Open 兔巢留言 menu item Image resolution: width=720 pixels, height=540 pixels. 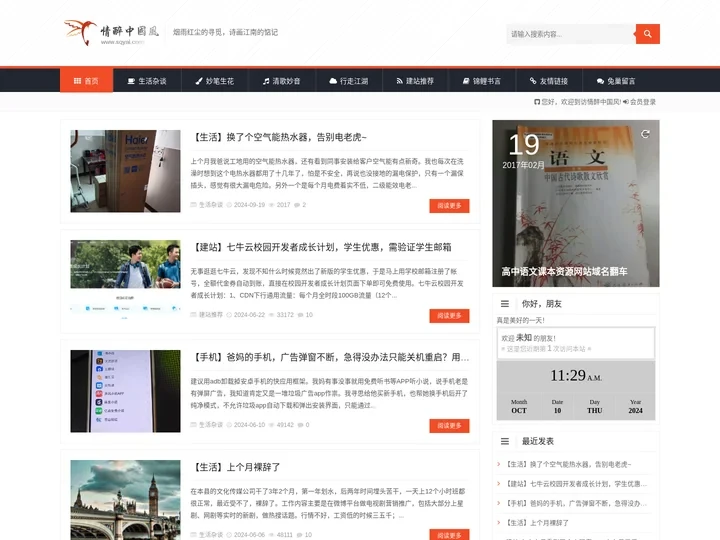[x=616, y=81]
